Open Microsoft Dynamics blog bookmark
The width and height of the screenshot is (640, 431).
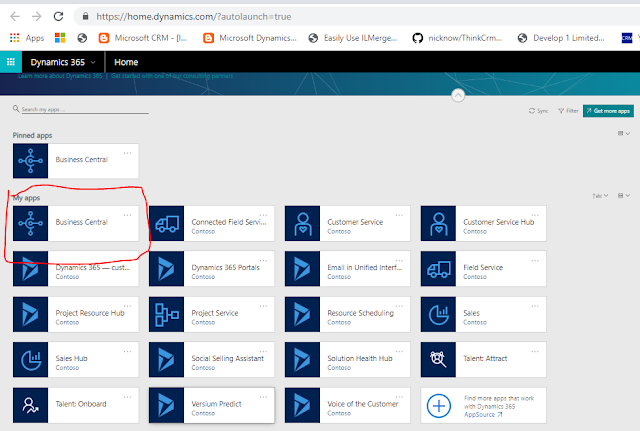click(250, 38)
